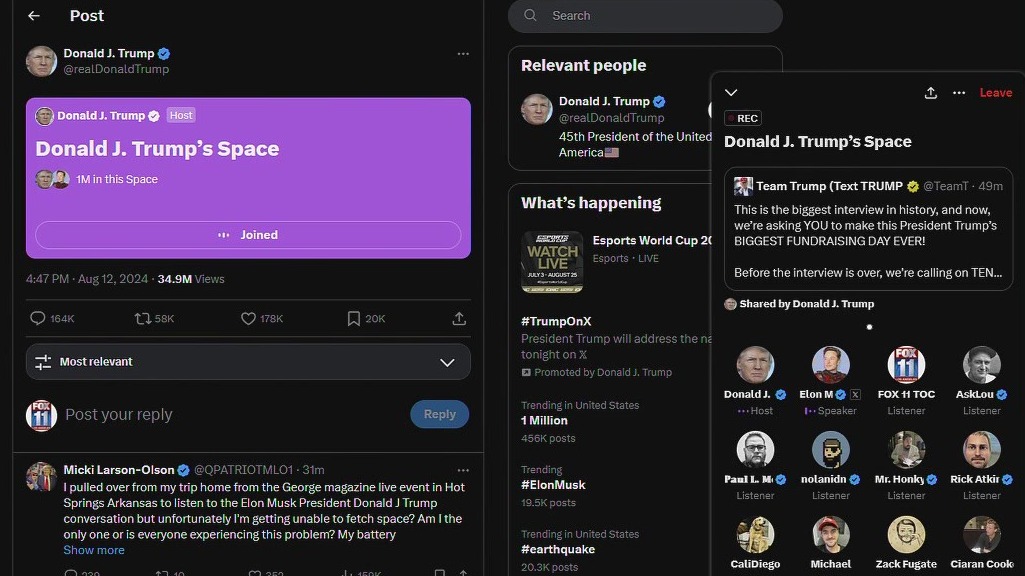Open the reply comments icon with 164K
Viewport: 1025px width, 576px height.
[39, 318]
